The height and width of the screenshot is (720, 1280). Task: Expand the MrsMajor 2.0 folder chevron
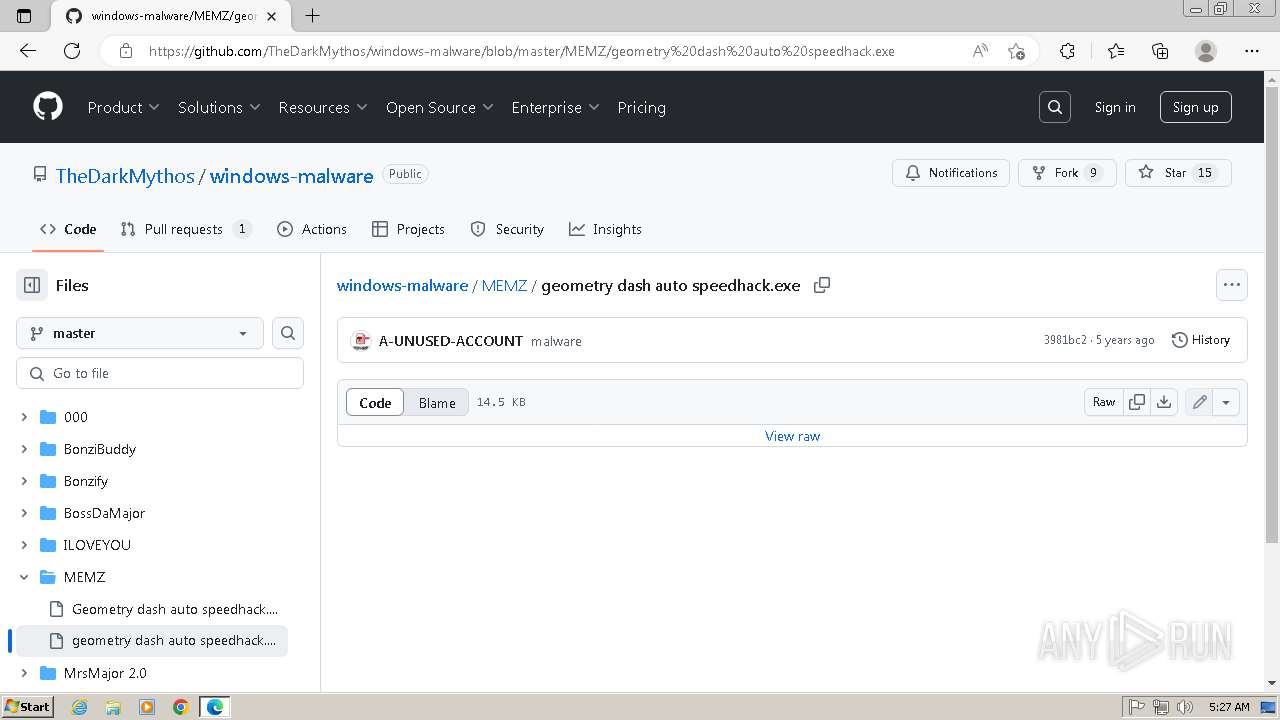24,673
